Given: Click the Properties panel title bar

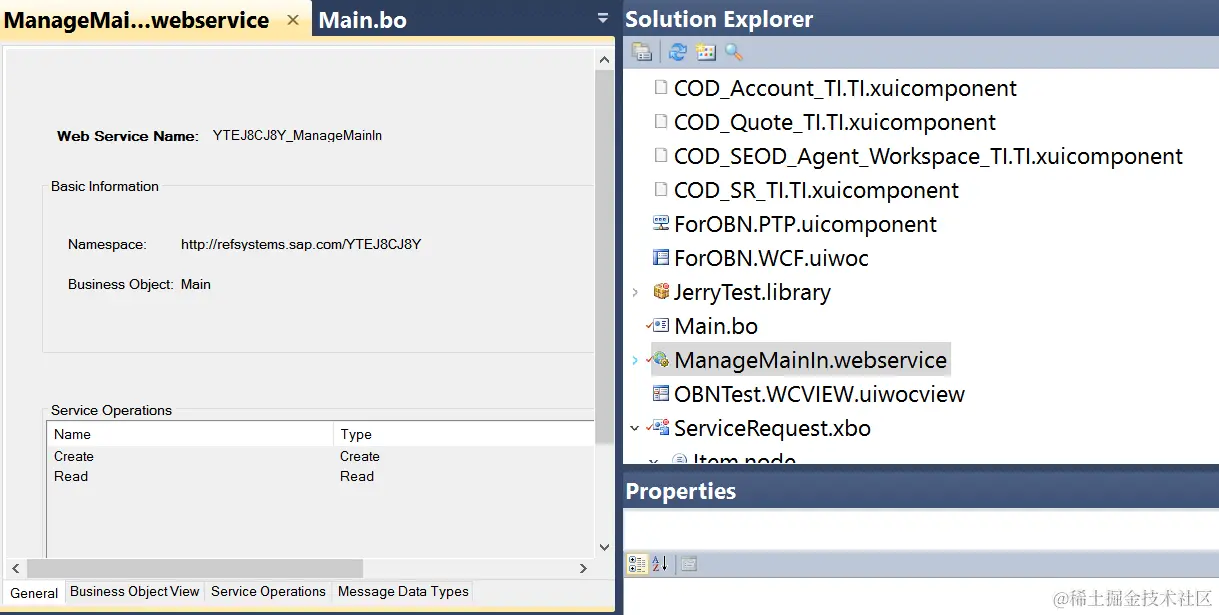Looking at the screenshot, I should coord(921,491).
